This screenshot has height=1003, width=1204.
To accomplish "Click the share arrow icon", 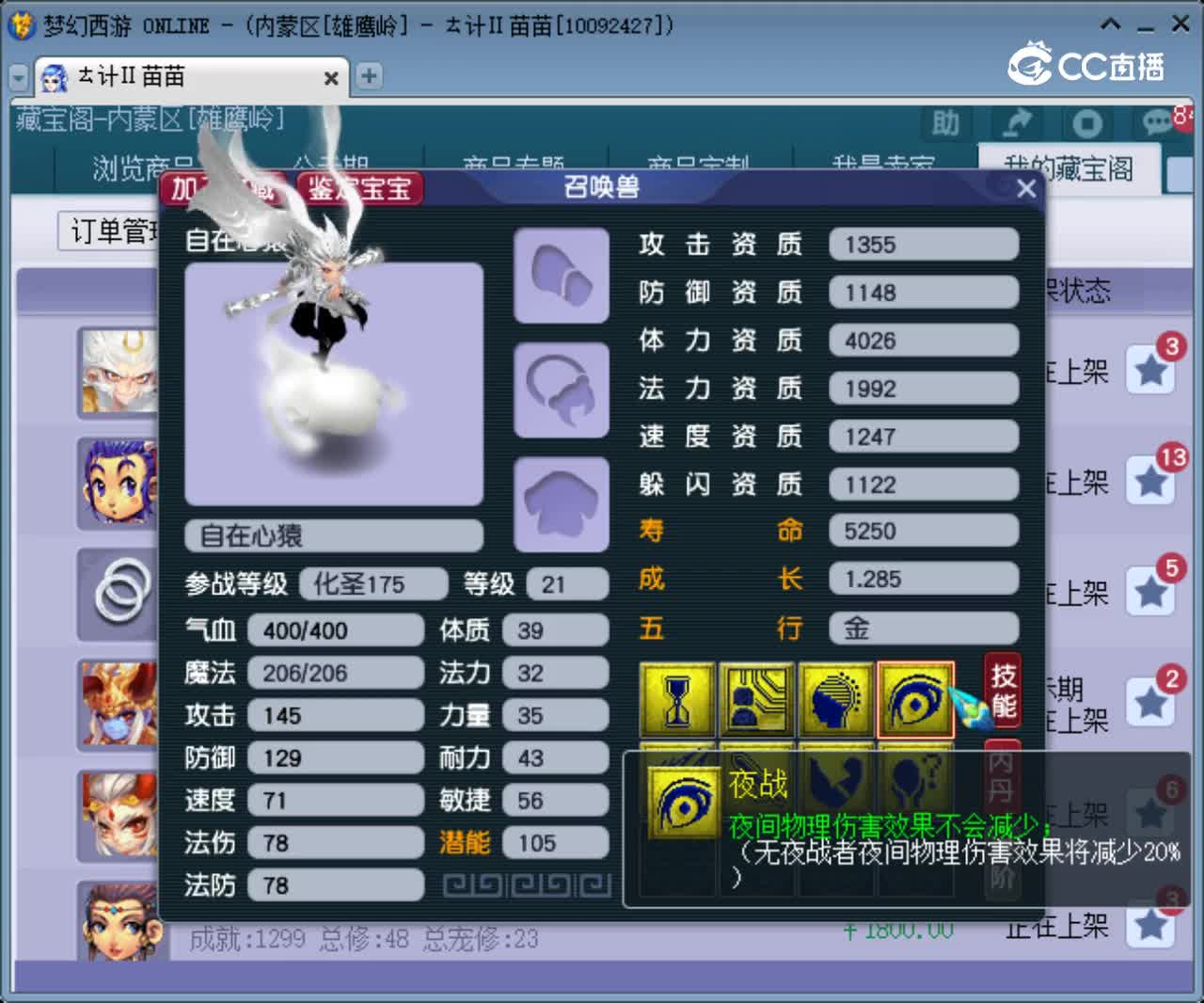I will 1017,123.
